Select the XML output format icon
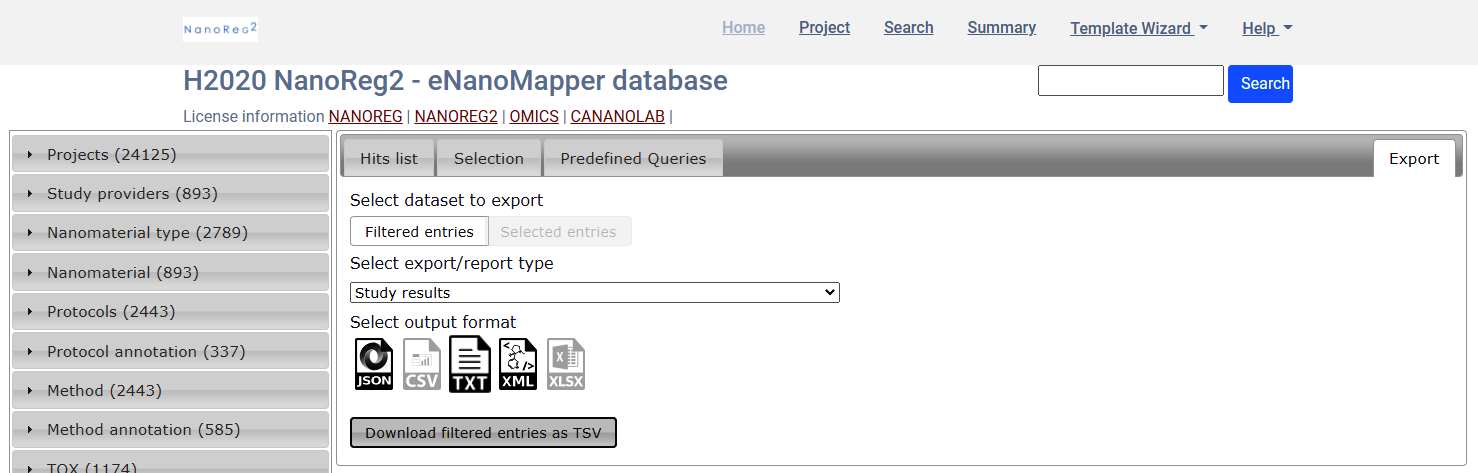The image size is (1478, 473). [518, 364]
